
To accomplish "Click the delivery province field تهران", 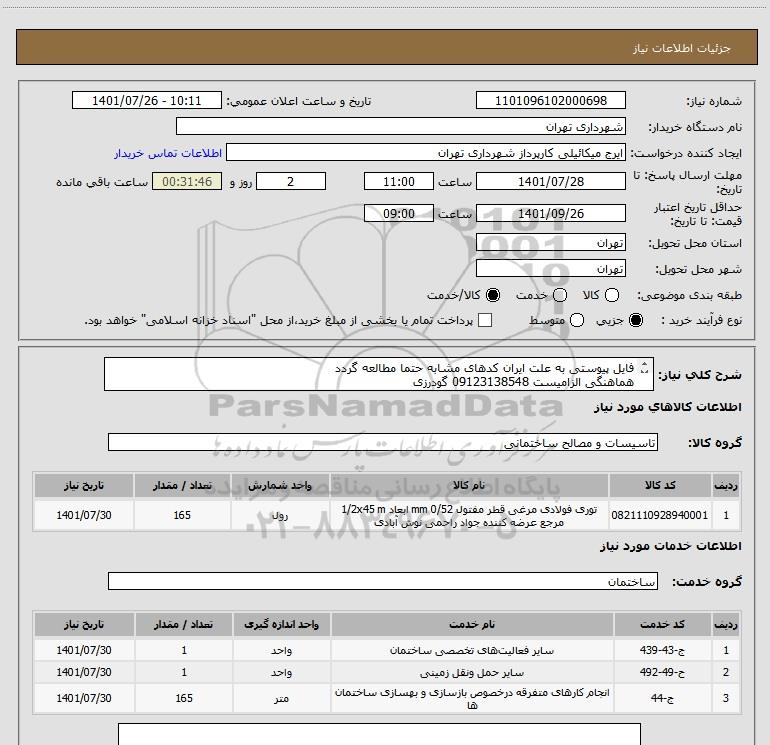I will point(550,242).
